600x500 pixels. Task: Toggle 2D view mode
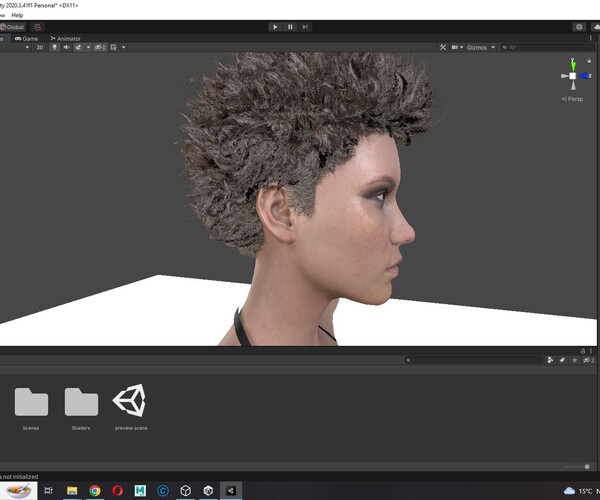pos(40,47)
